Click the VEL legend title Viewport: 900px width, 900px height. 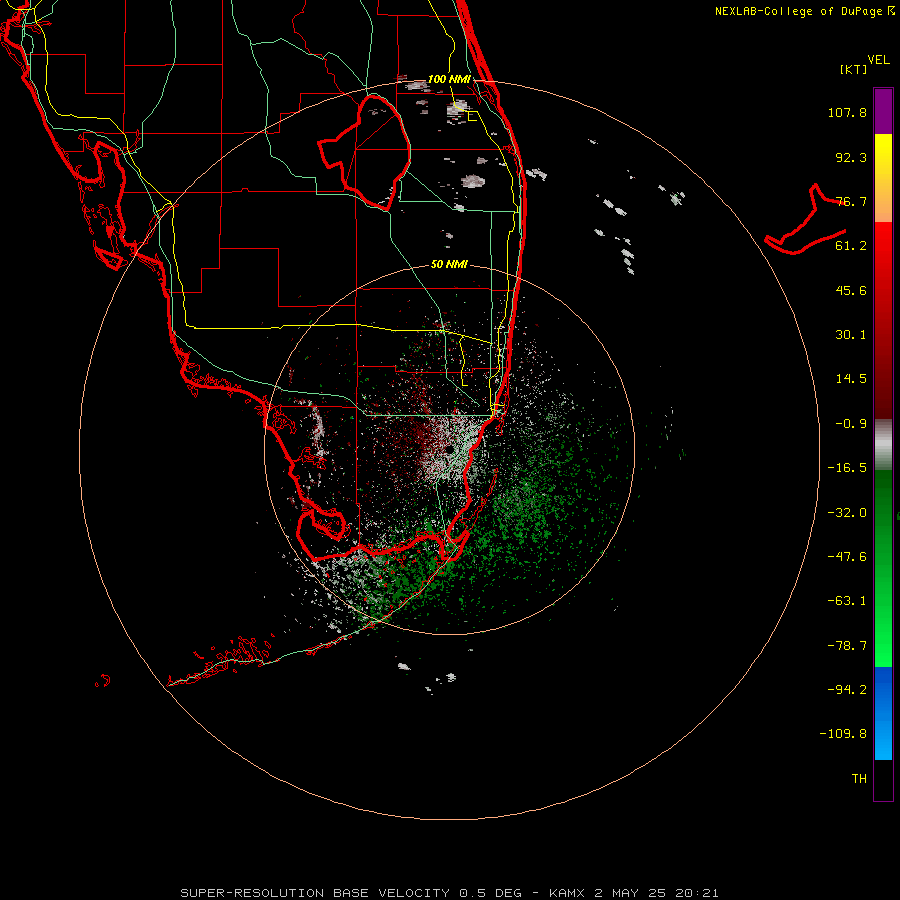tap(878, 60)
